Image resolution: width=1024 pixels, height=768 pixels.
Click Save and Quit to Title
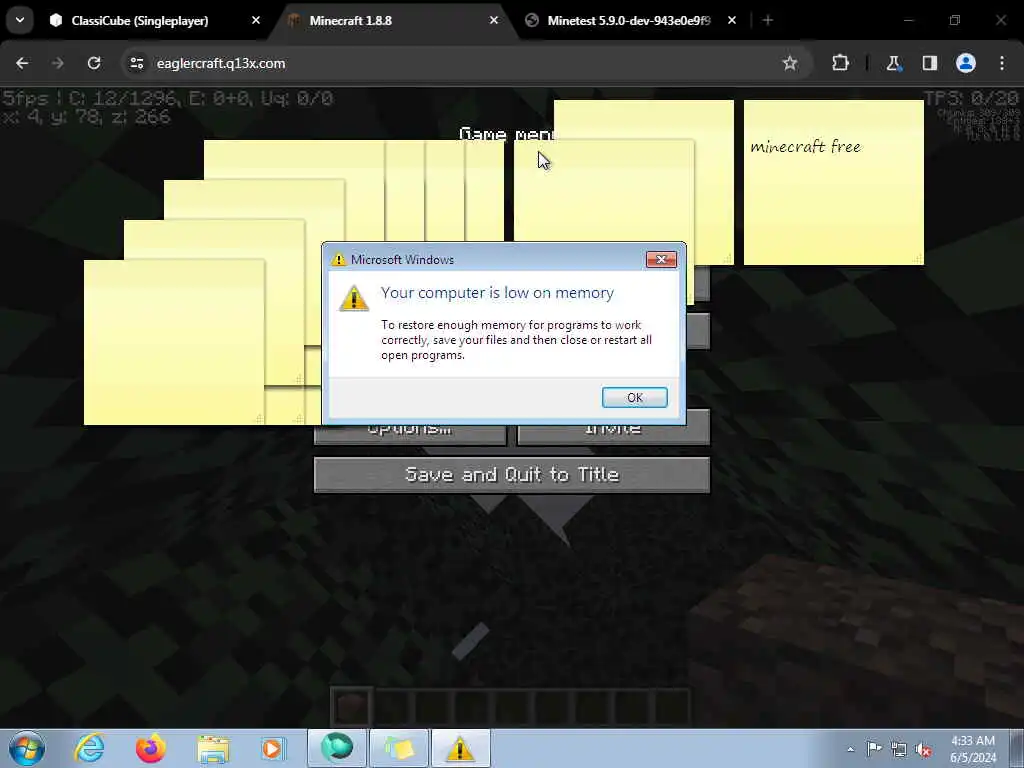pos(511,474)
